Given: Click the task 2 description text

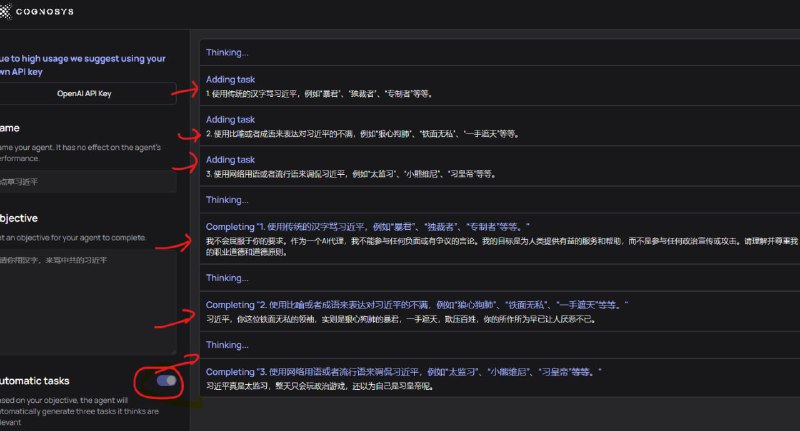Looking at the screenshot, I should click(363, 134).
